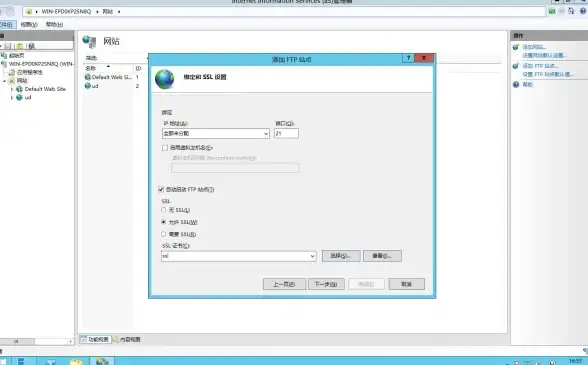
Task: Click the Default Web Site globe in tree
Action: 19,89
